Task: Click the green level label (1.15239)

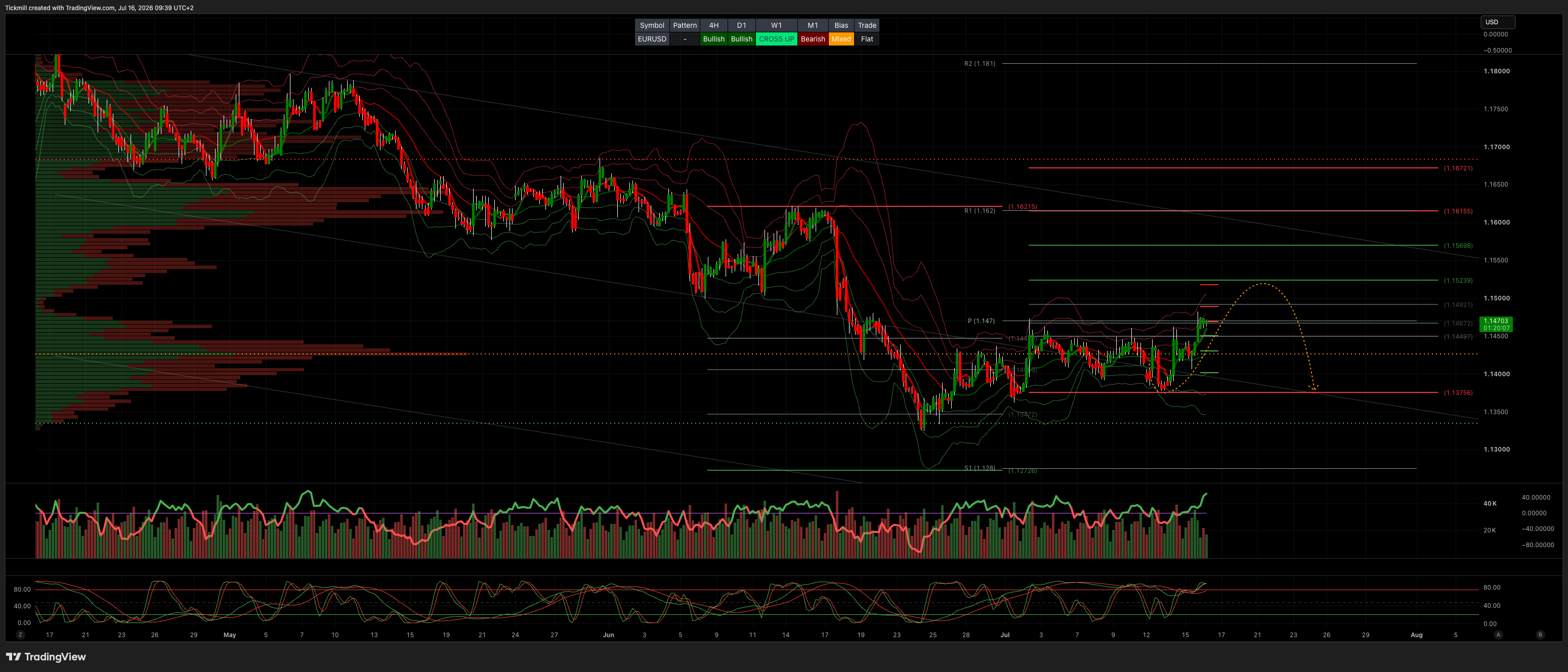Action: coord(1458,281)
